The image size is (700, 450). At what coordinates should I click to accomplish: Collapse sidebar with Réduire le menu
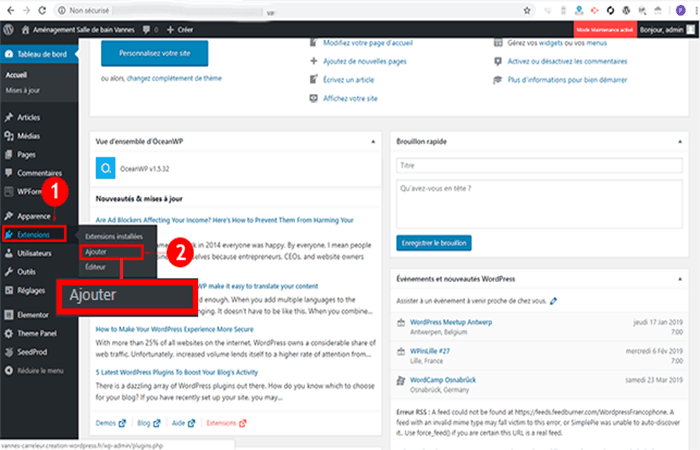(x=39, y=371)
